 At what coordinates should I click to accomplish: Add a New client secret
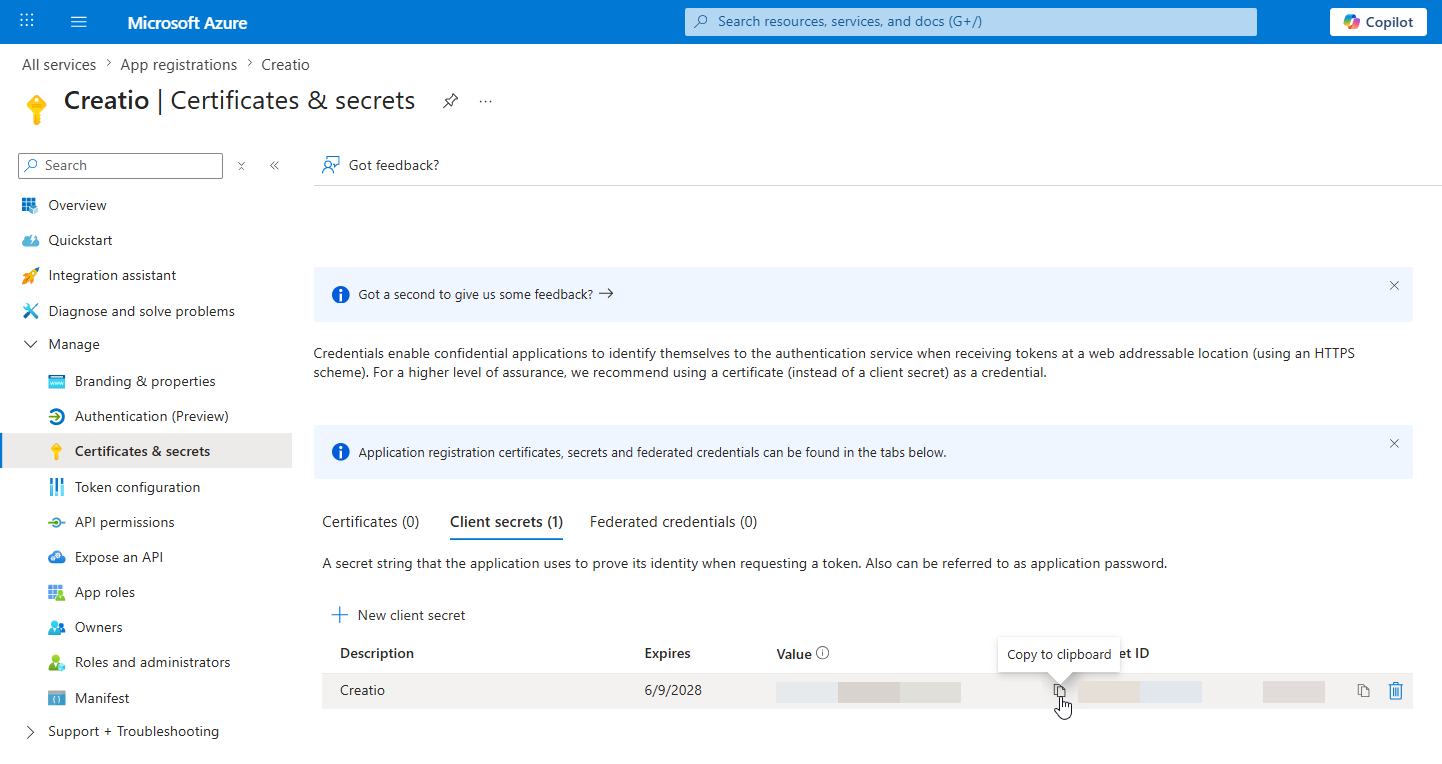coord(398,615)
